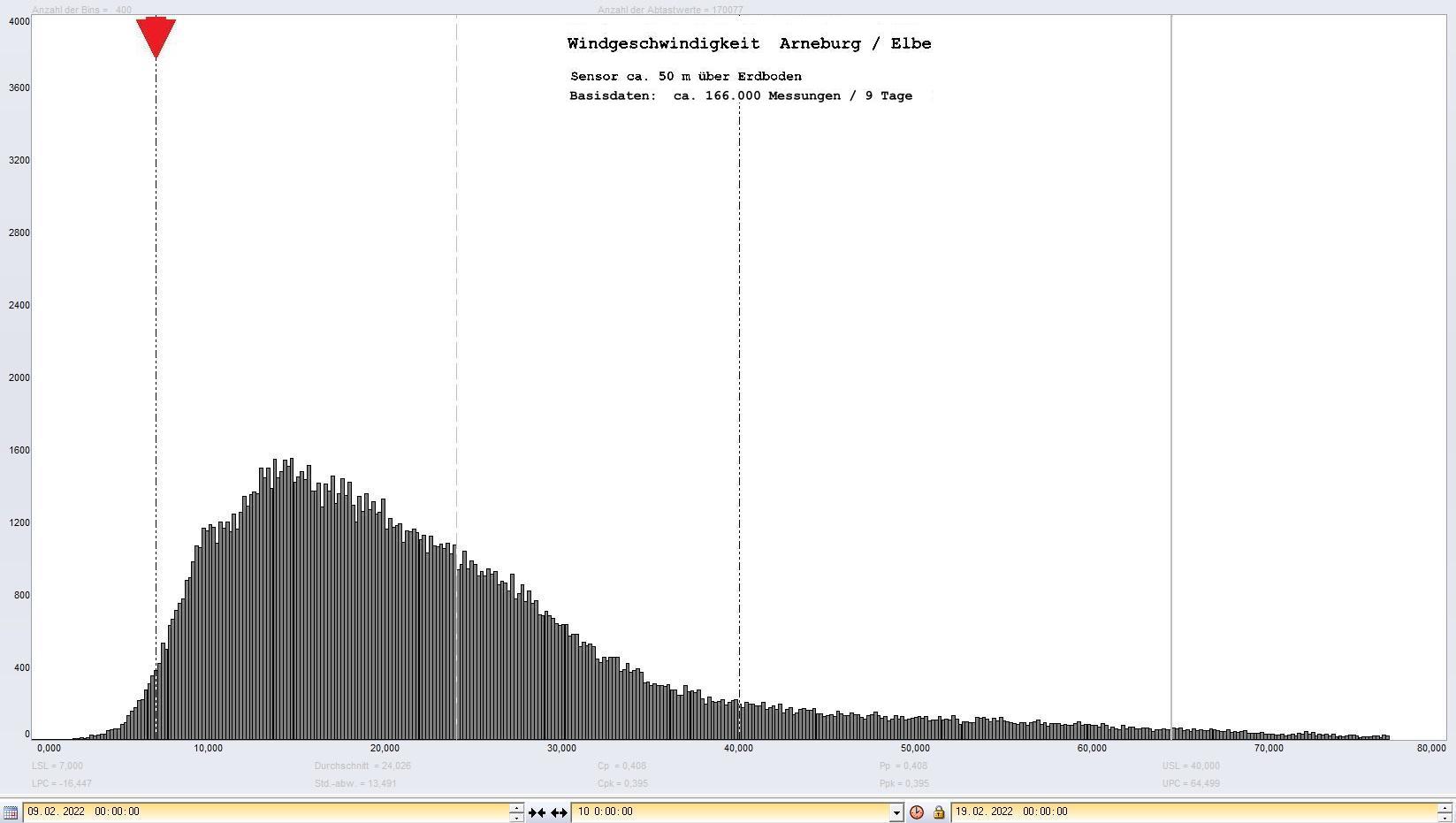Click the clock icon
The image size is (1456, 823).
click(917, 812)
